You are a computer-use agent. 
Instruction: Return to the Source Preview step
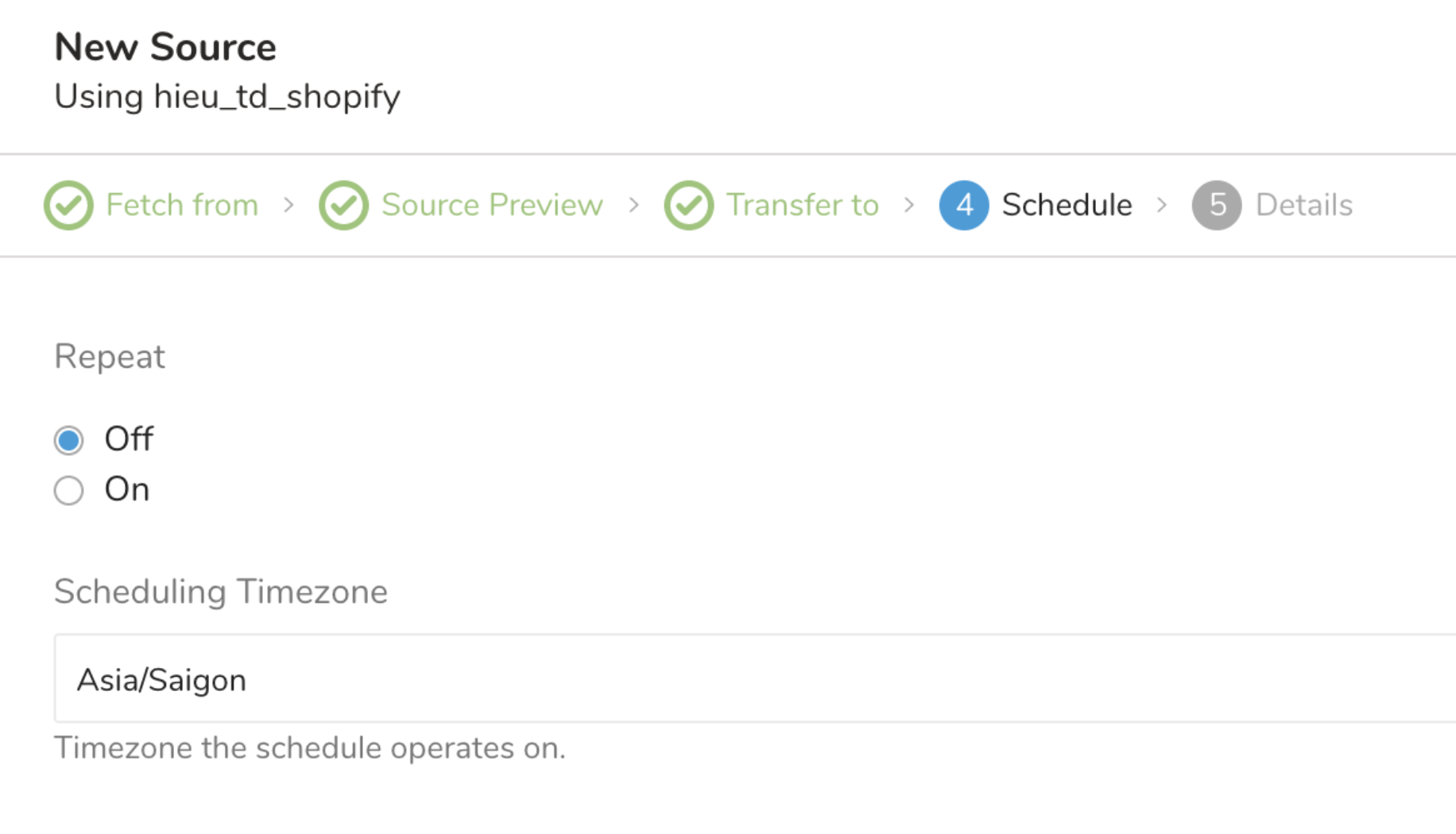[x=492, y=205]
